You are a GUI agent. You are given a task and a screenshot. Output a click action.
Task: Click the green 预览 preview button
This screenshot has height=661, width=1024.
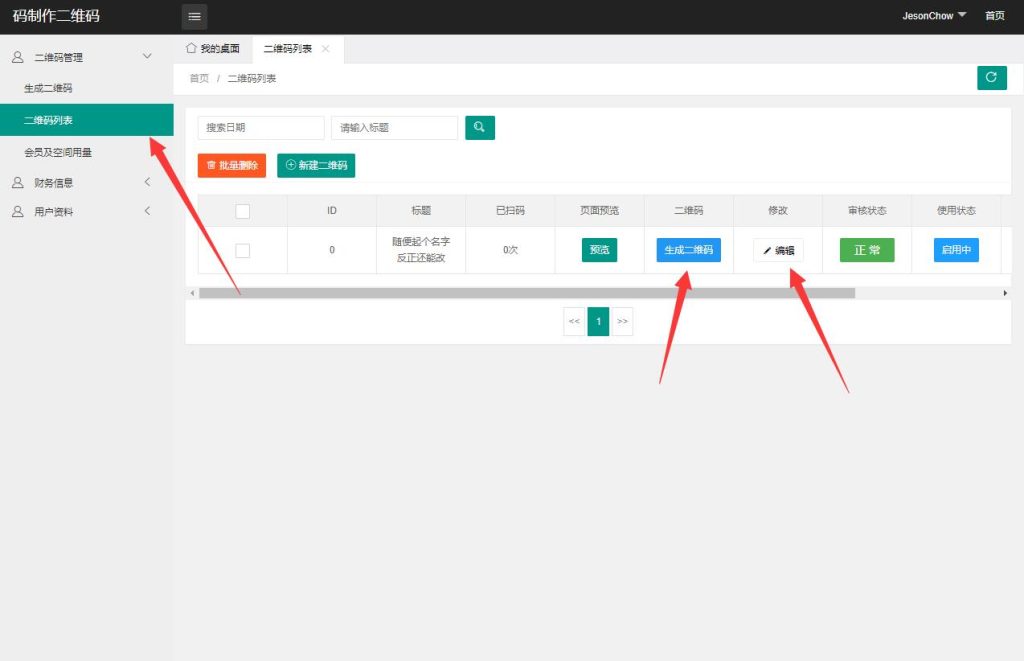[x=599, y=250]
